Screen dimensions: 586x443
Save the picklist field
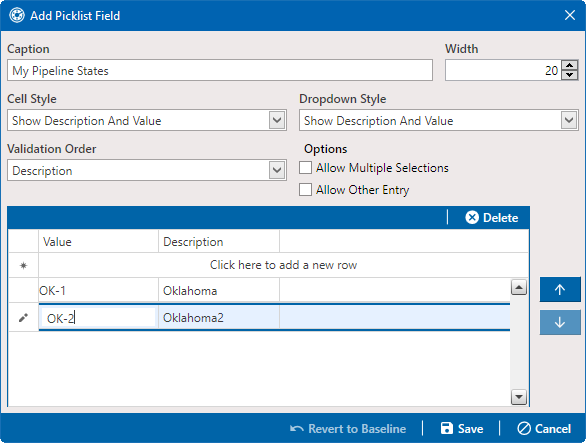[x=462, y=428]
